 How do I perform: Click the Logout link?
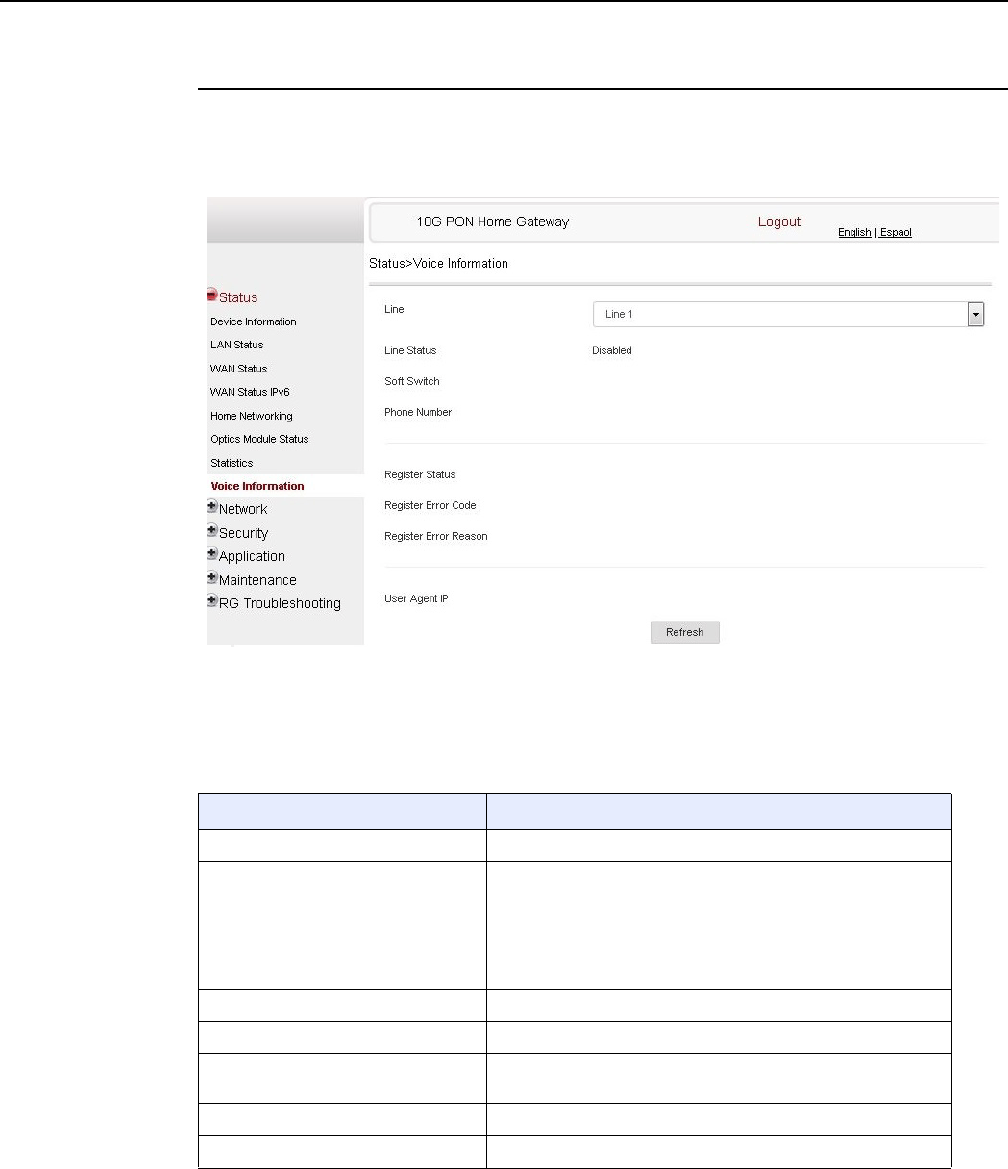(x=779, y=221)
